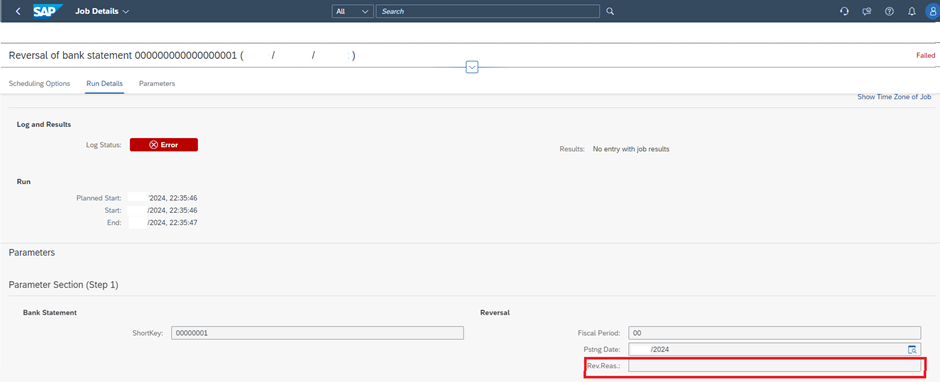Screen dimensions: 940x382
Task: Collapse the header with the chevron button
Action: pos(472,67)
